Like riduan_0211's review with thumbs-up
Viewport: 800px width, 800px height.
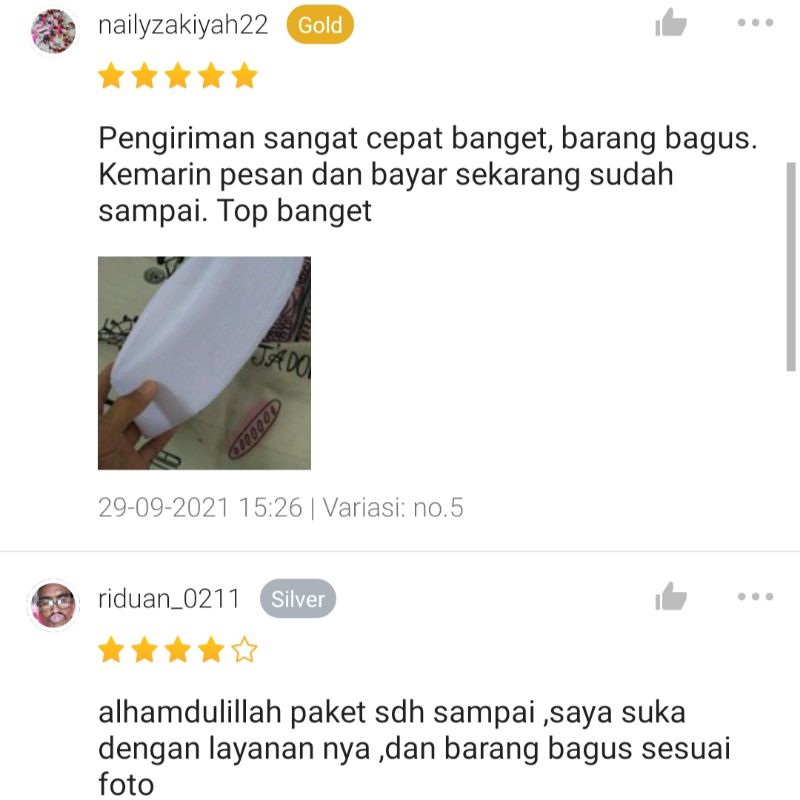click(670, 596)
